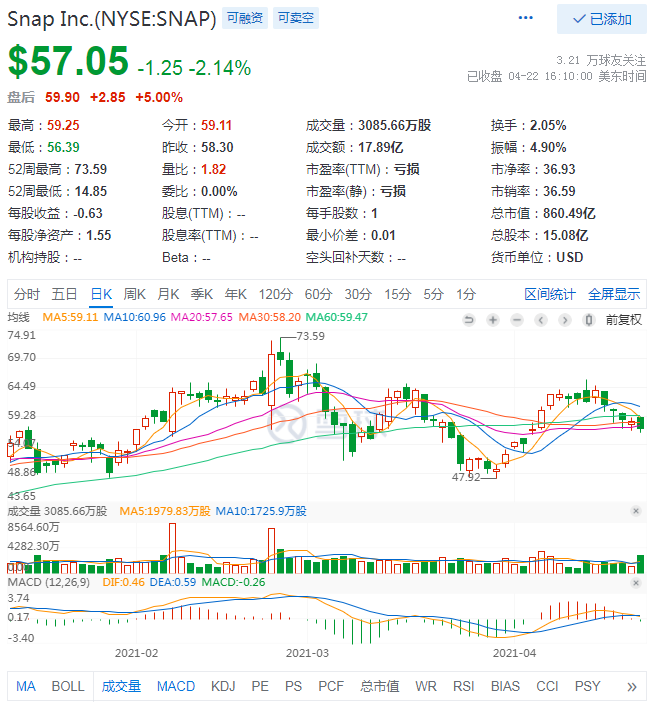Click the 2021-03 date label on axis
The height and width of the screenshot is (702, 653).
click(307, 653)
